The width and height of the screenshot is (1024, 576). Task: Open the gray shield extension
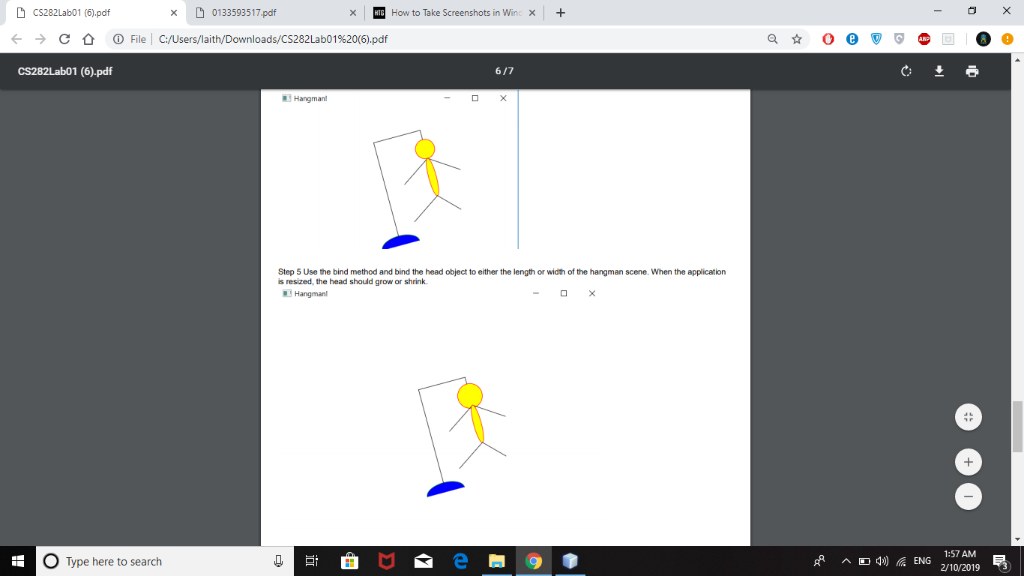(x=899, y=39)
